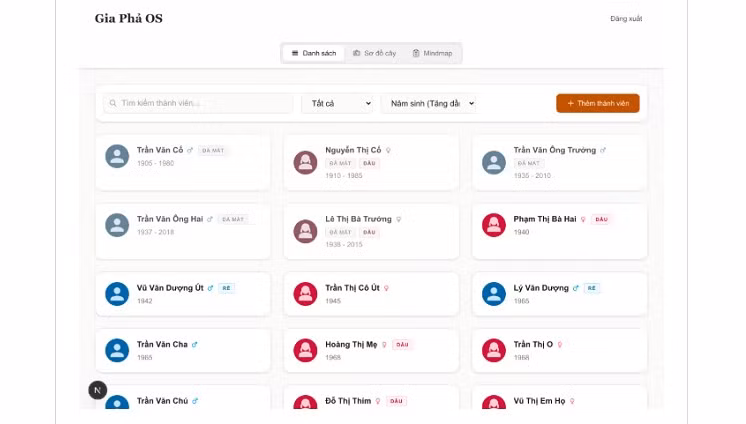Open the 'Năm sinh' sort dropdown
Screen dimensions: 746x424
428,103
